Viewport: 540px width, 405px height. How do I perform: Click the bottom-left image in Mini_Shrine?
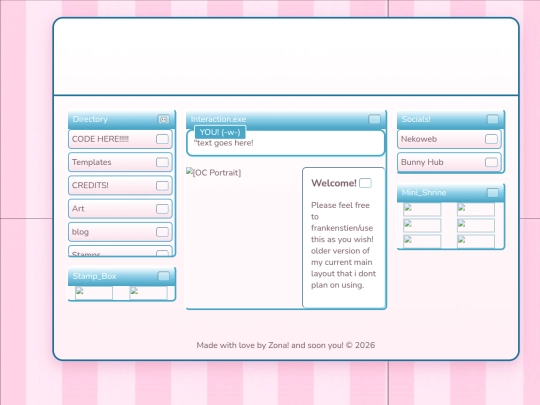click(422, 241)
